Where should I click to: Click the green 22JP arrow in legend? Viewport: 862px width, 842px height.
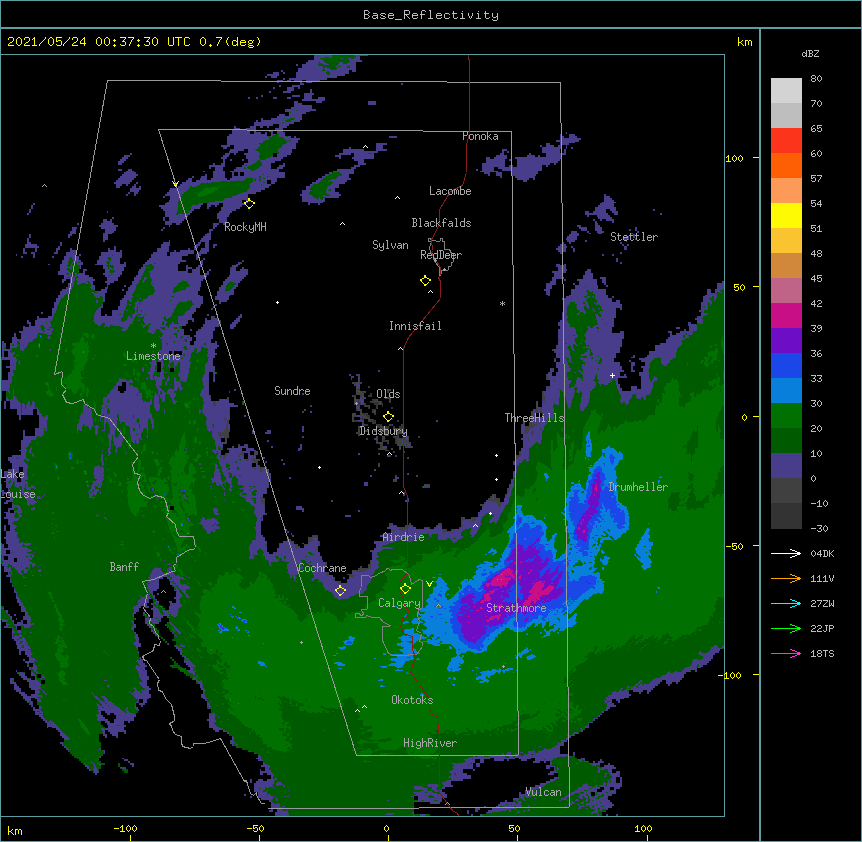point(786,628)
